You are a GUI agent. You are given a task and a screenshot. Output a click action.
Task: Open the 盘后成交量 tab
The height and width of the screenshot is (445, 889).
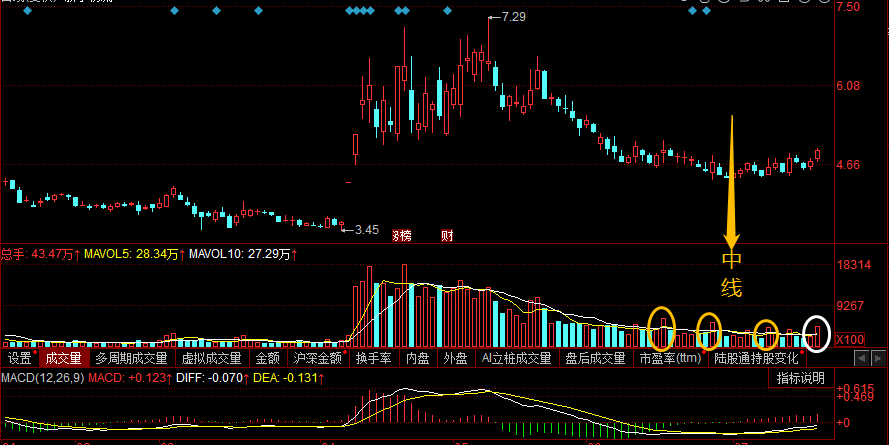595,358
